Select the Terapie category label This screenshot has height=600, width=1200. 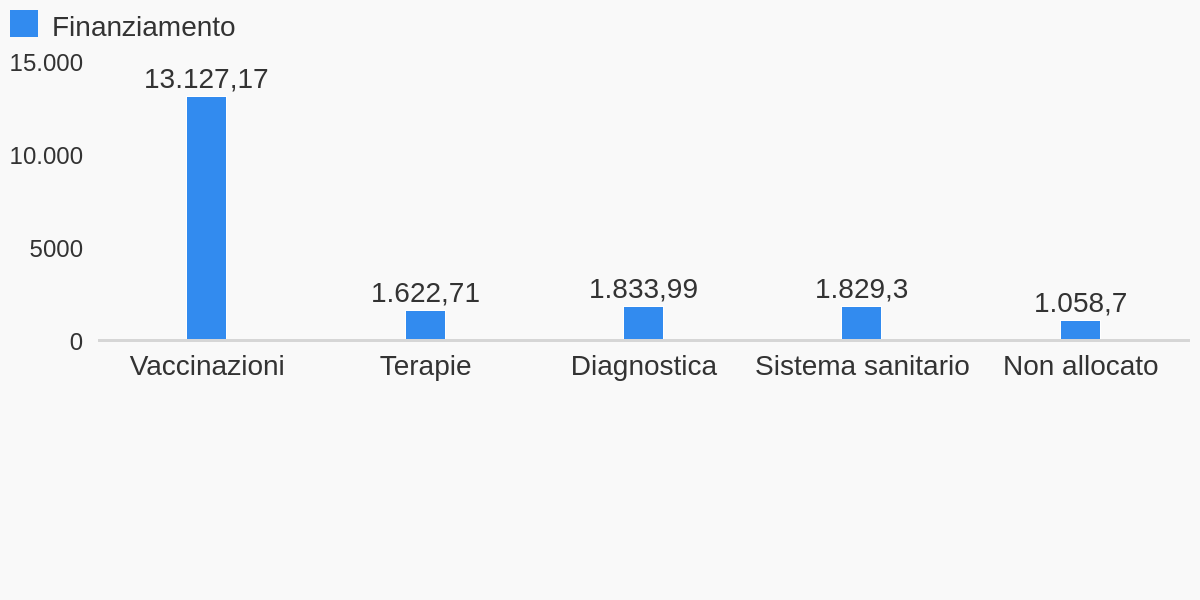point(425,366)
